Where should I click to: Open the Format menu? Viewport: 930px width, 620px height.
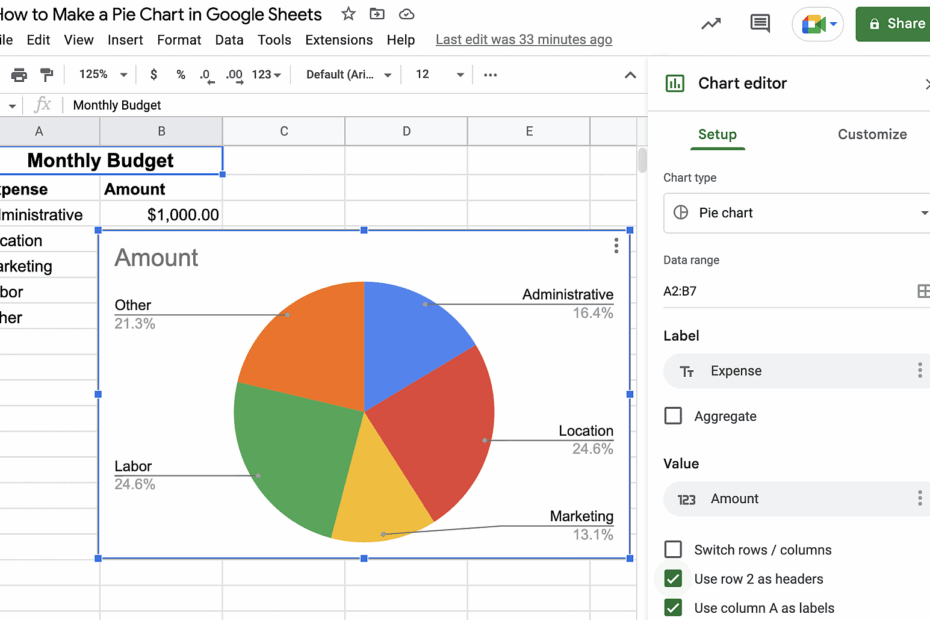tap(179, 40)
